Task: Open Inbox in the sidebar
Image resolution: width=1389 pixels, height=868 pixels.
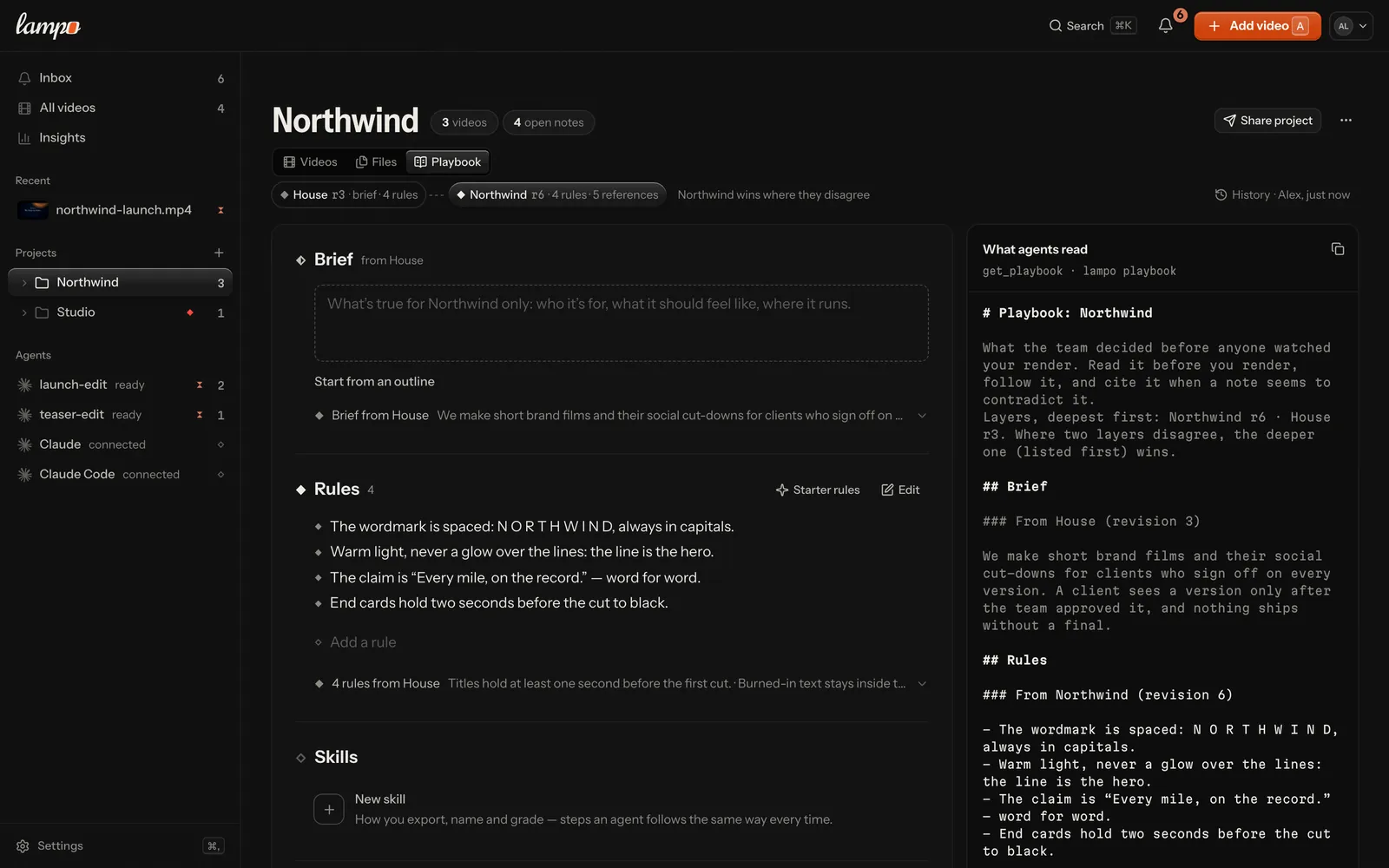Action: click(x=121, y=78)
